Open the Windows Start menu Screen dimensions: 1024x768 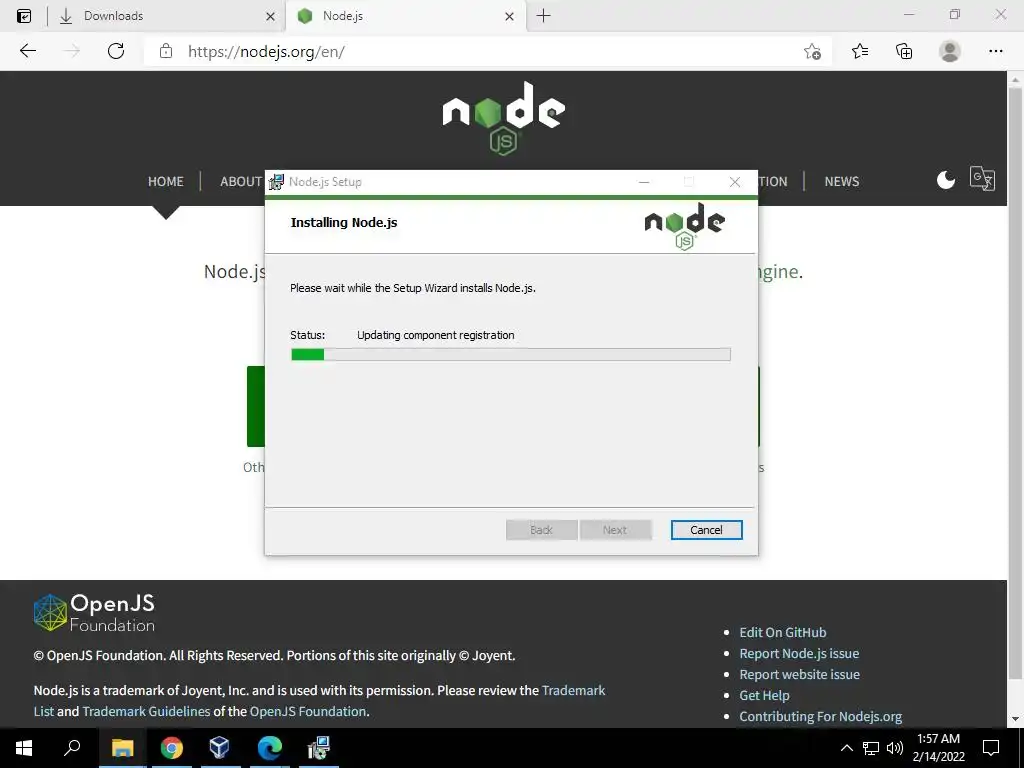tap(24, 748)
